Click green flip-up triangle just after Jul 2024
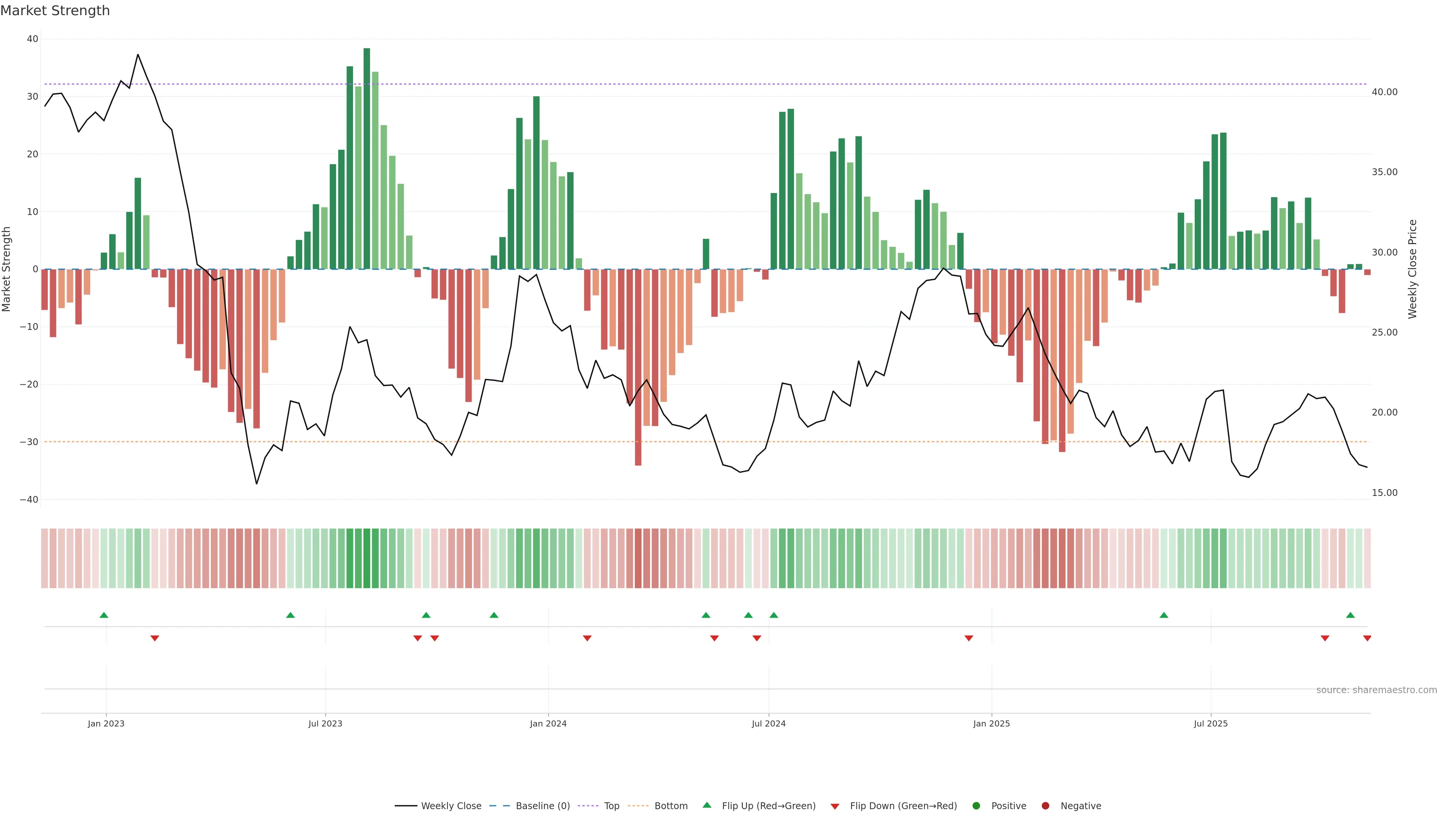Image resolution: width=1456 pixels, height=819 pixels. point(774,615)
